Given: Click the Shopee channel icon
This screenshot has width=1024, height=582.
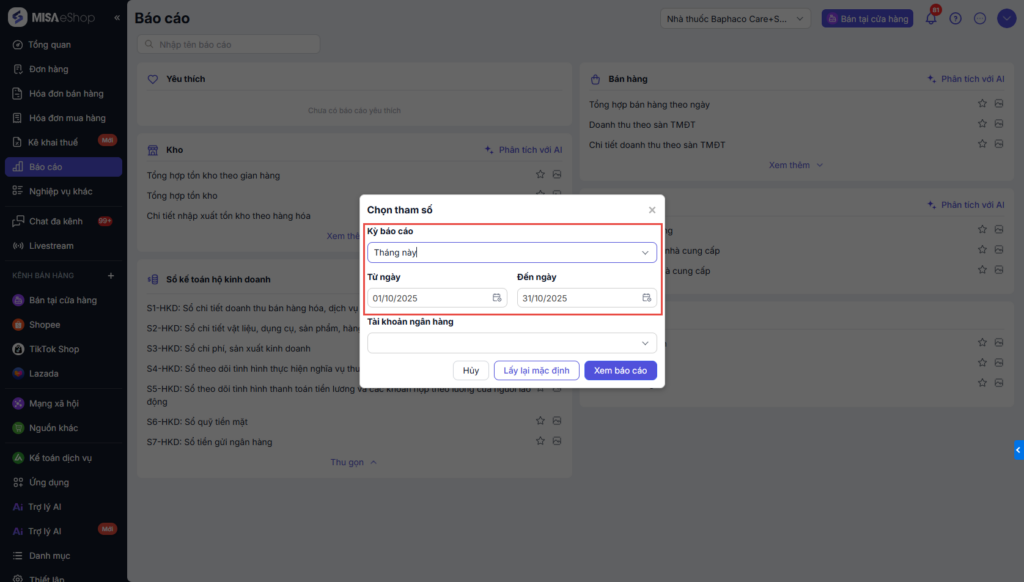Looking at the screenshot, I should click(x=18, y=325).
